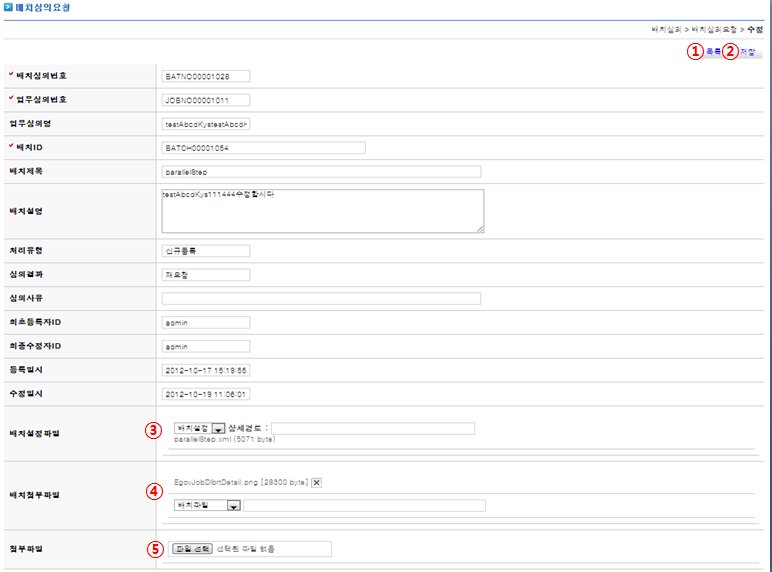Click the 심의결과 field showing 재요청
This screenshot has height=572, width=772.
pos(205,275)
